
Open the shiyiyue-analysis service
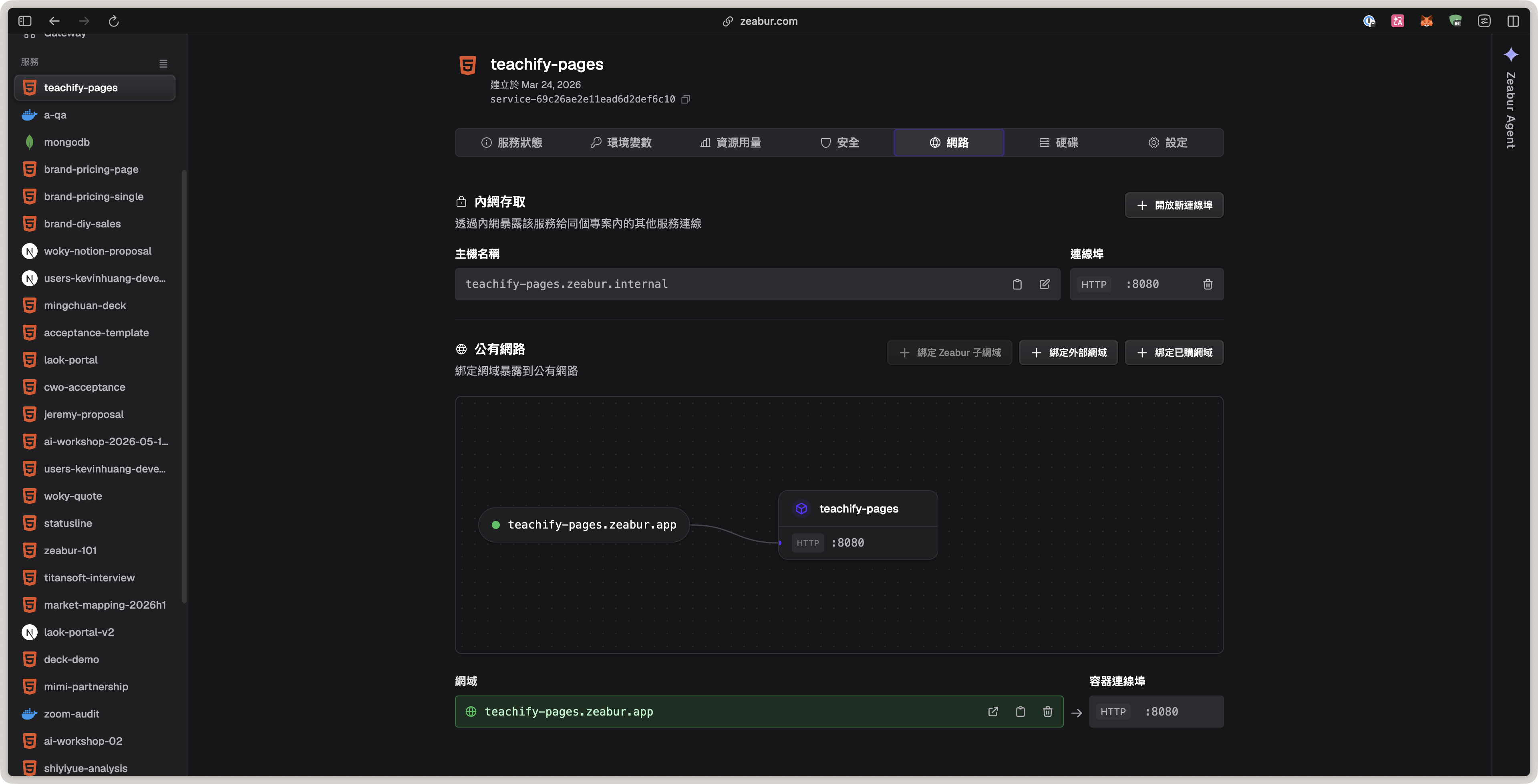pyautogui.click(x=95, y=768)
